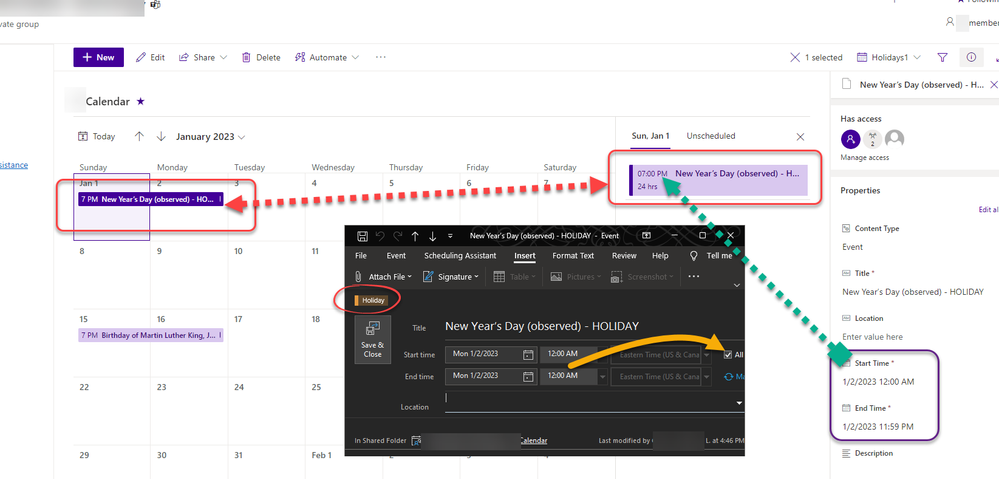Open the Share dropdown in command bar

203,57
